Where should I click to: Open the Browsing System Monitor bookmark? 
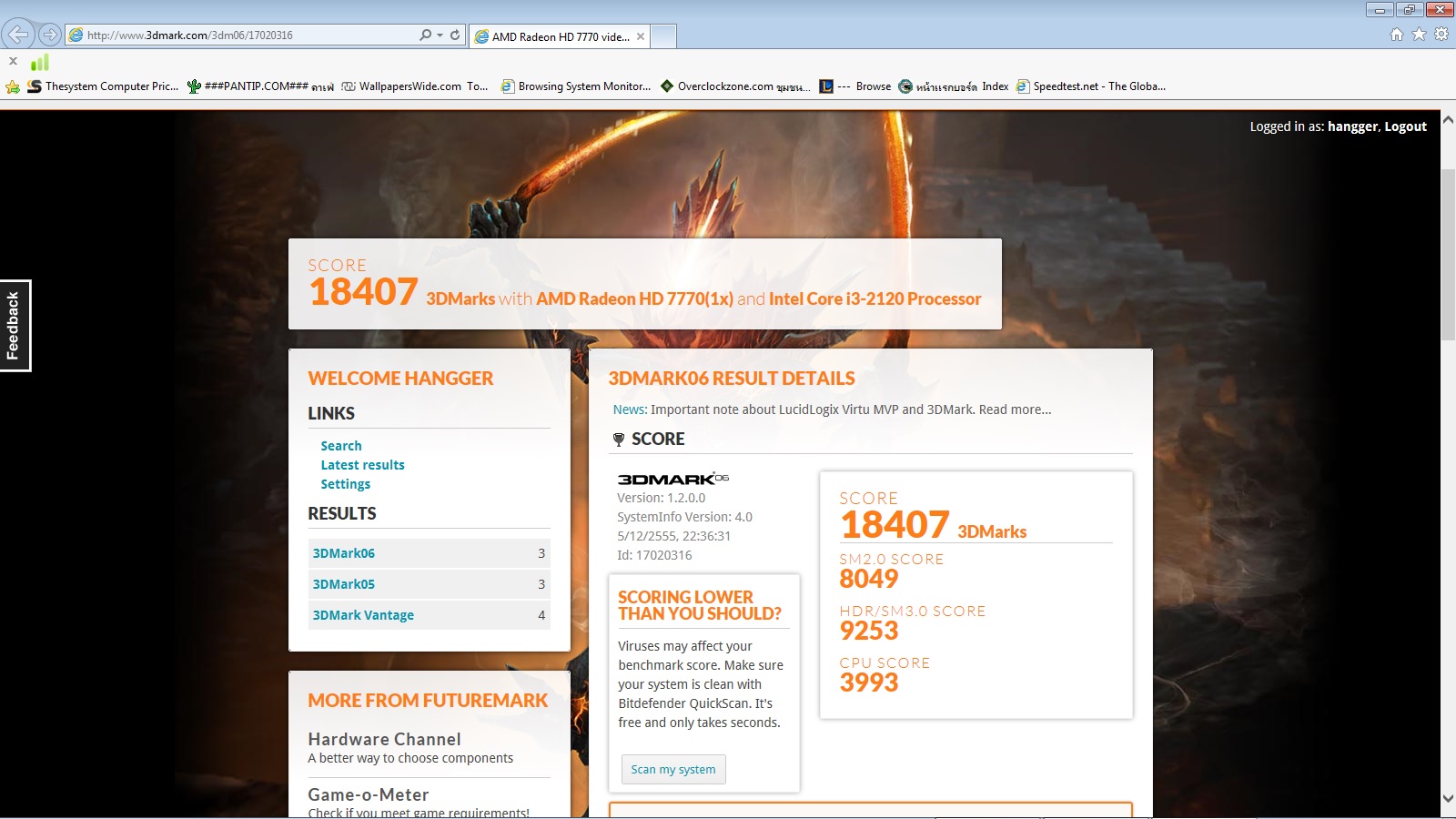point(576,86)
